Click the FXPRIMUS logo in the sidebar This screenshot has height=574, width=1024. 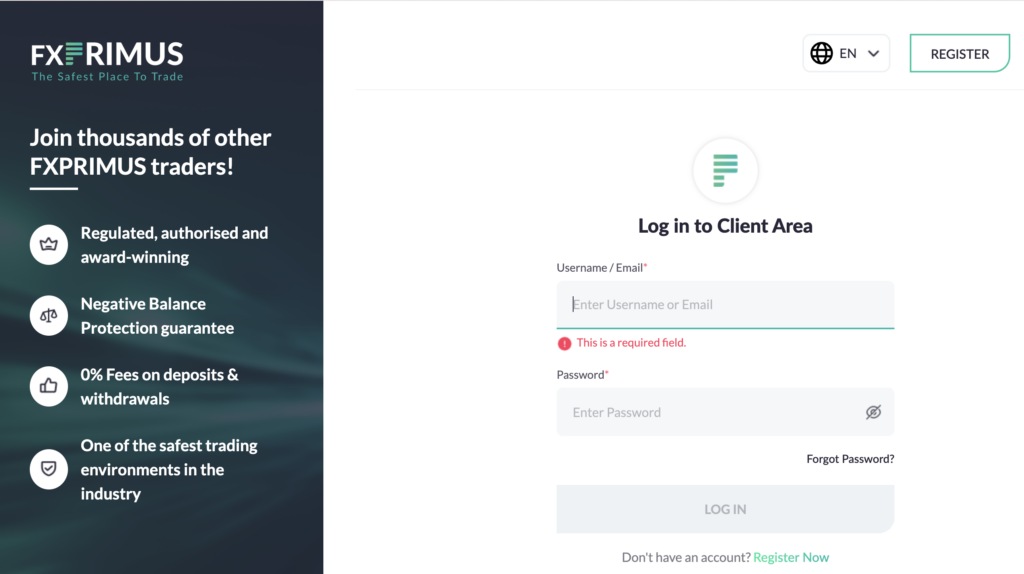pyautogui.click(x=107, y=60)
